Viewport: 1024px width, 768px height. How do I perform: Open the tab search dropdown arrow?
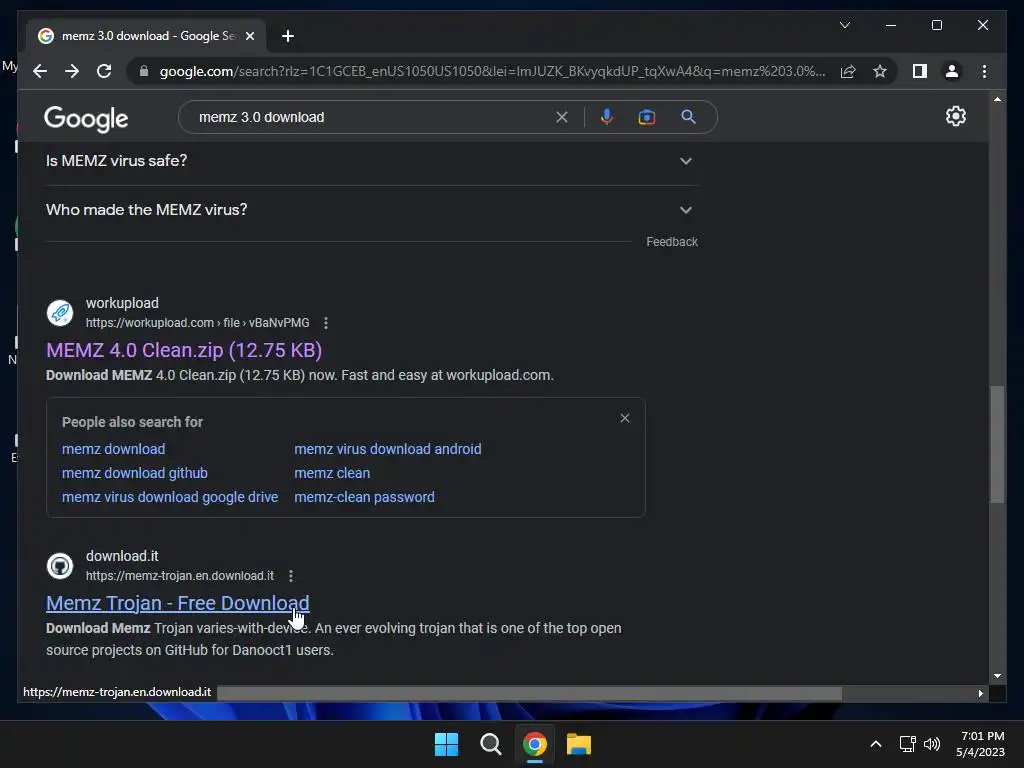(x=844, y=25)
